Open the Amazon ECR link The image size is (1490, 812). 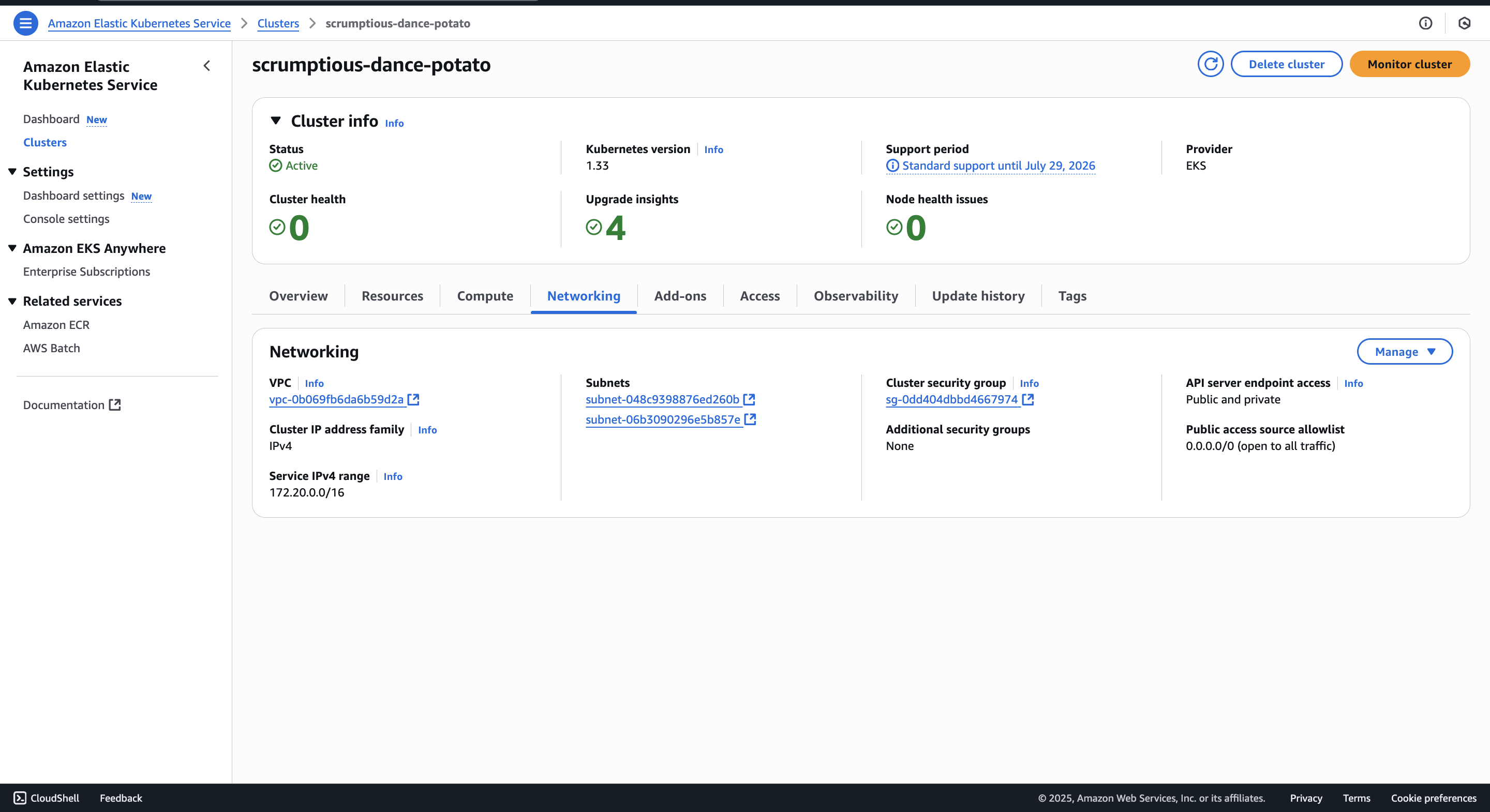56,324
